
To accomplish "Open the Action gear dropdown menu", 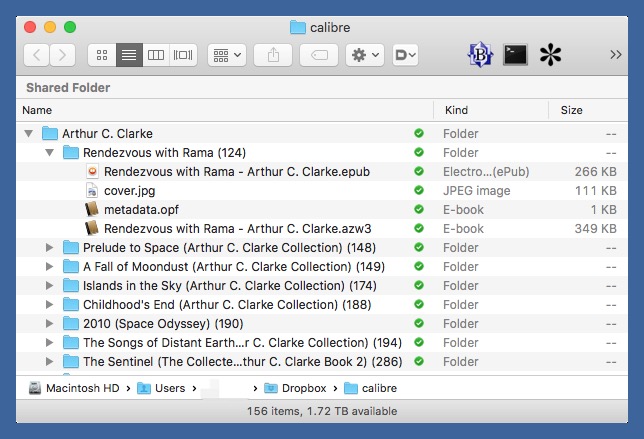I will tap(364, 56).
